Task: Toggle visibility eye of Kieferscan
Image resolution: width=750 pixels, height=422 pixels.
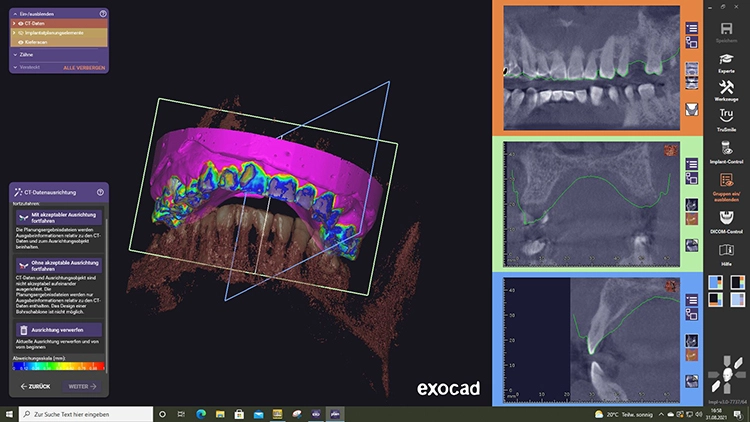Action: click(21, 42)
